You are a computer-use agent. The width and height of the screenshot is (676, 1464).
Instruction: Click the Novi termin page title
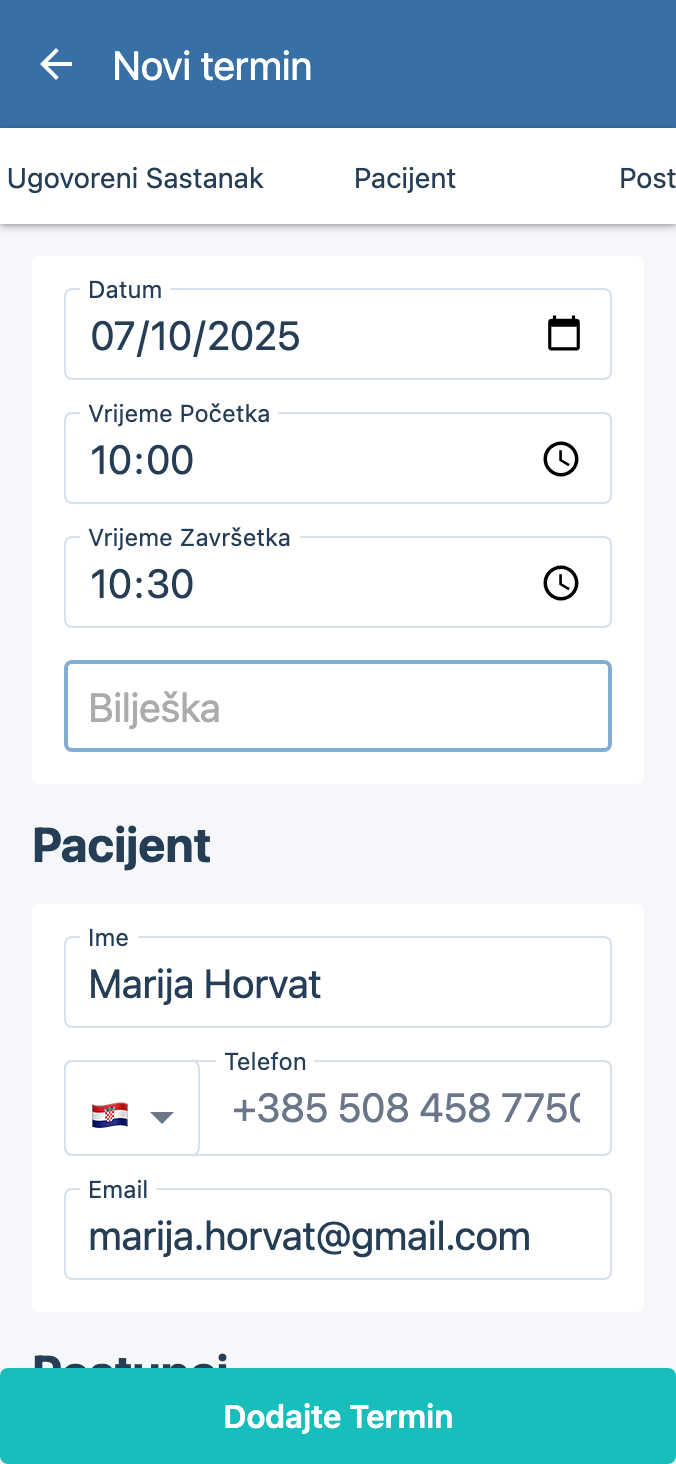tap(212, 66)
